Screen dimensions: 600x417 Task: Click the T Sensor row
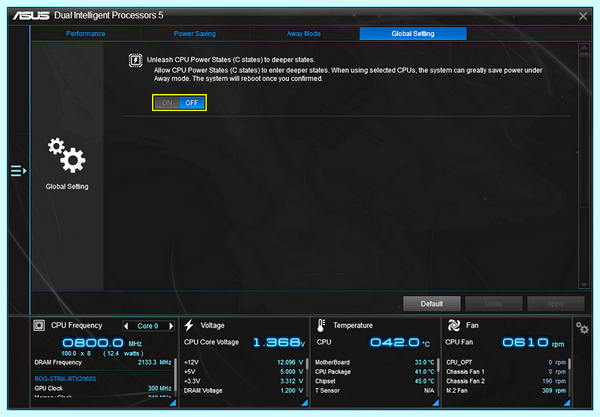point(375,391)
